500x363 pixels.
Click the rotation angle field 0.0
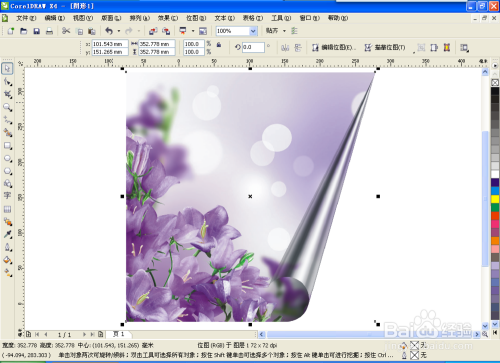click(x=253, y=47)
